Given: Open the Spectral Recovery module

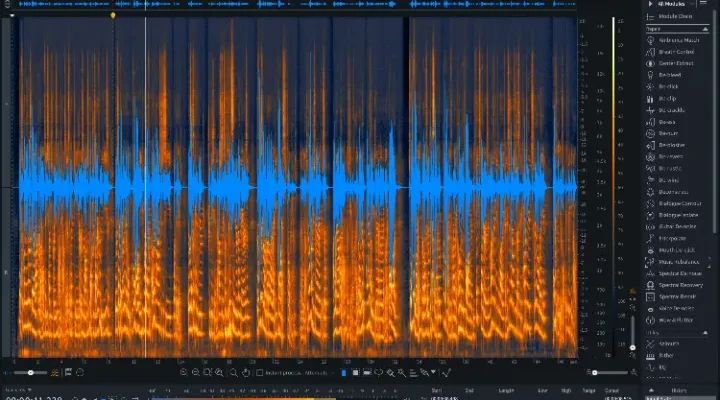Looking at the screenshot, I should click(679, 286).
